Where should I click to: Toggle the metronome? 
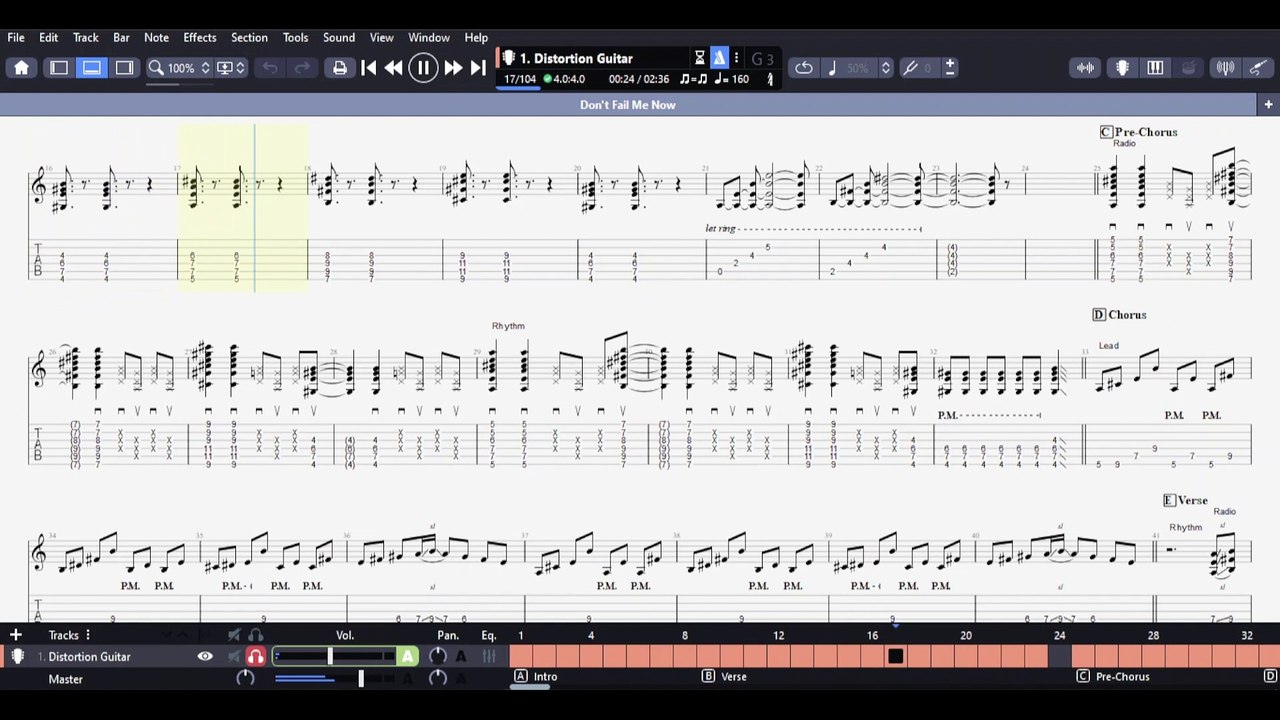click(x=719, y=58)
